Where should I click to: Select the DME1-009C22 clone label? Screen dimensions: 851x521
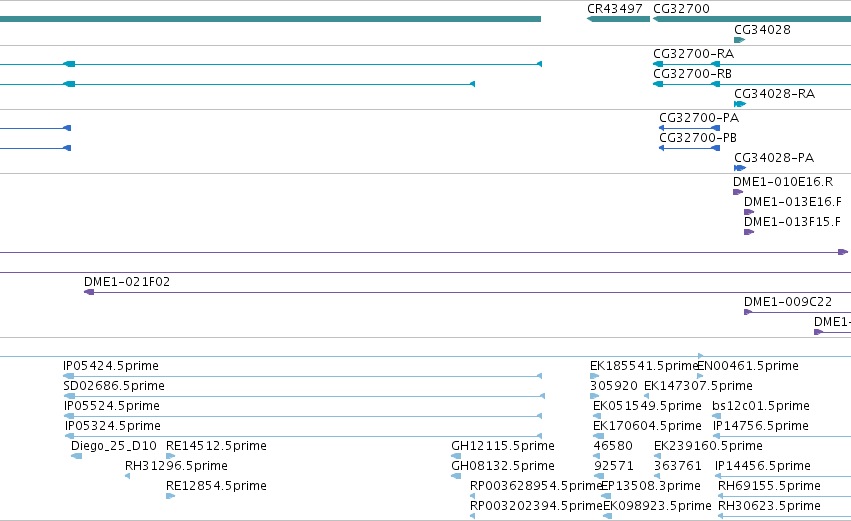tap(788, 302)
